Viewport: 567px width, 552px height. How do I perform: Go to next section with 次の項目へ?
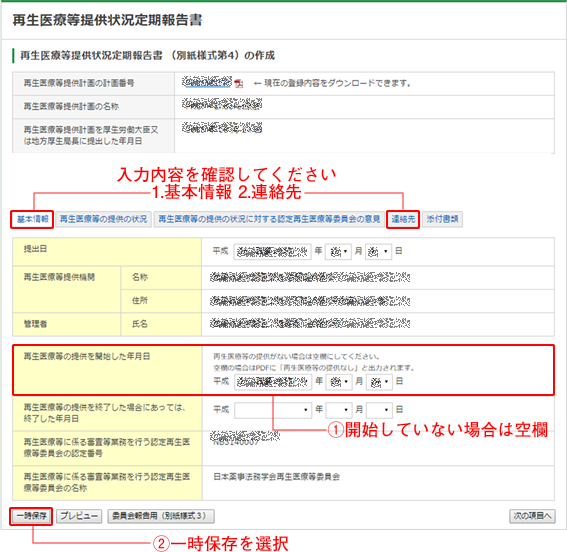click(532, 516)
